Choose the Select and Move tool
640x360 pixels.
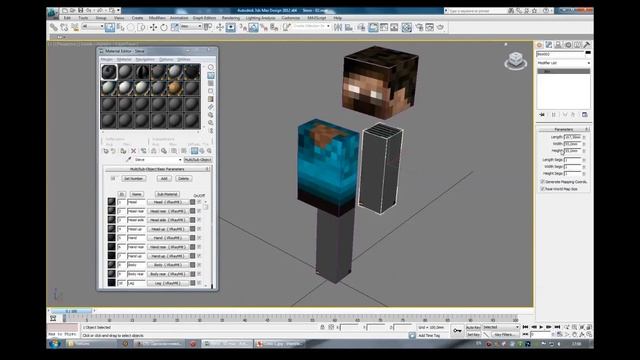click(x=153, y=27)
